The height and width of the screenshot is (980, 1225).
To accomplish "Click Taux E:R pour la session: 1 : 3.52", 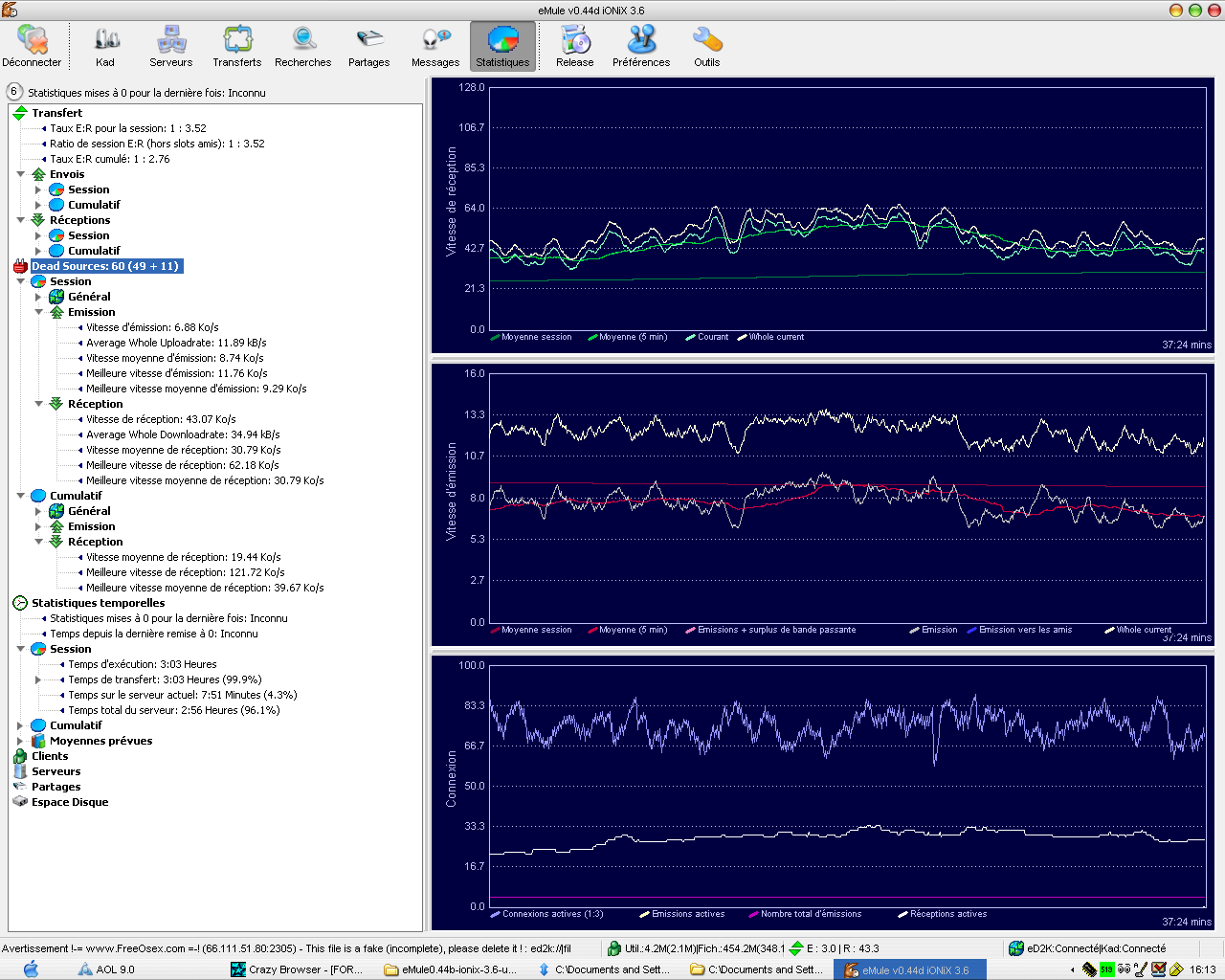I will click(128, 128).
